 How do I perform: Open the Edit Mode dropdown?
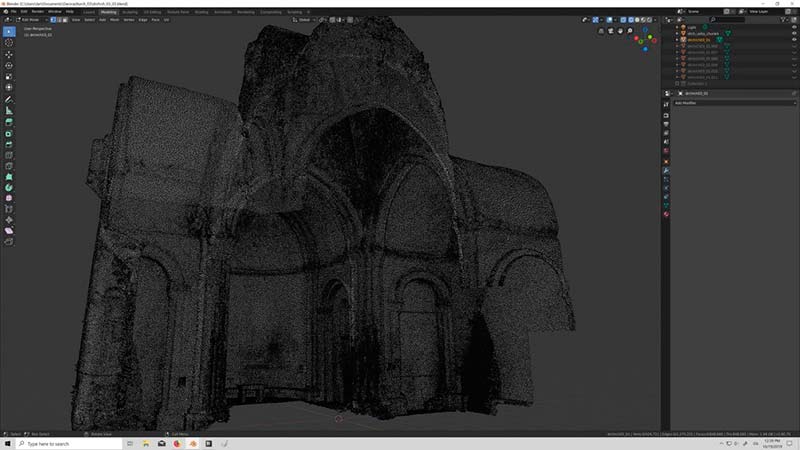pos(31,20)
